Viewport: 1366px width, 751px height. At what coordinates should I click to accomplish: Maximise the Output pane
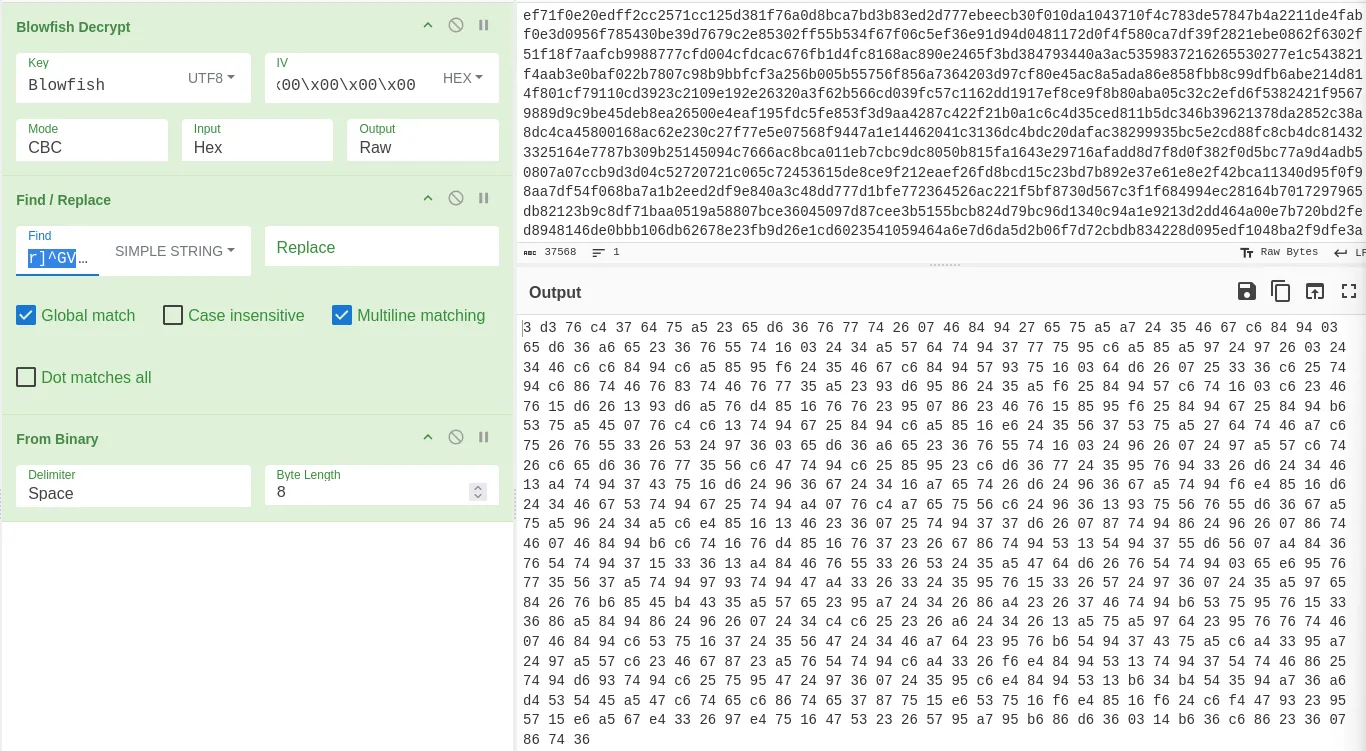[1349, 292]
